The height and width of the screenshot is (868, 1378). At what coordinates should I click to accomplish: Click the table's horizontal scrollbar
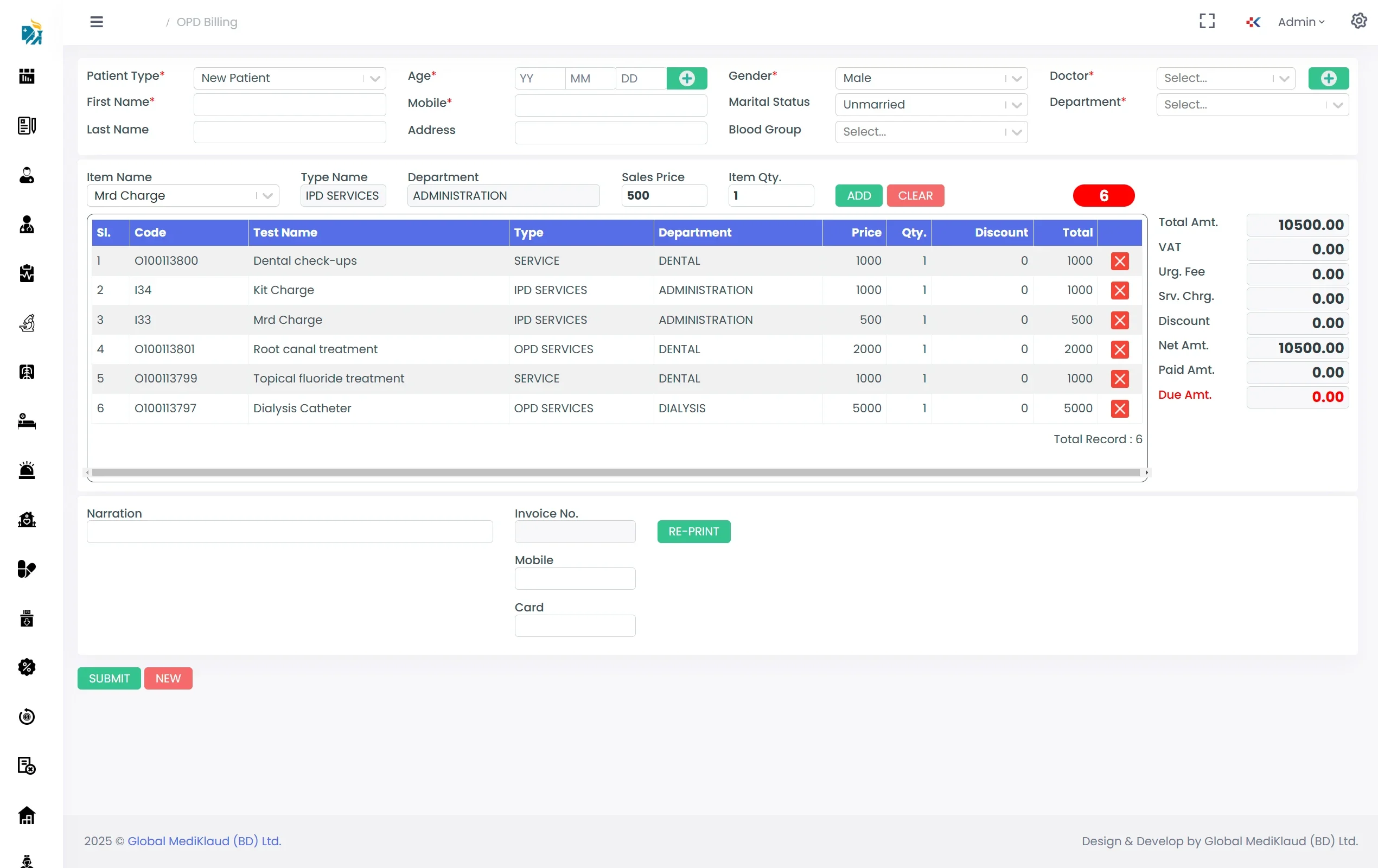pos(616,473)
